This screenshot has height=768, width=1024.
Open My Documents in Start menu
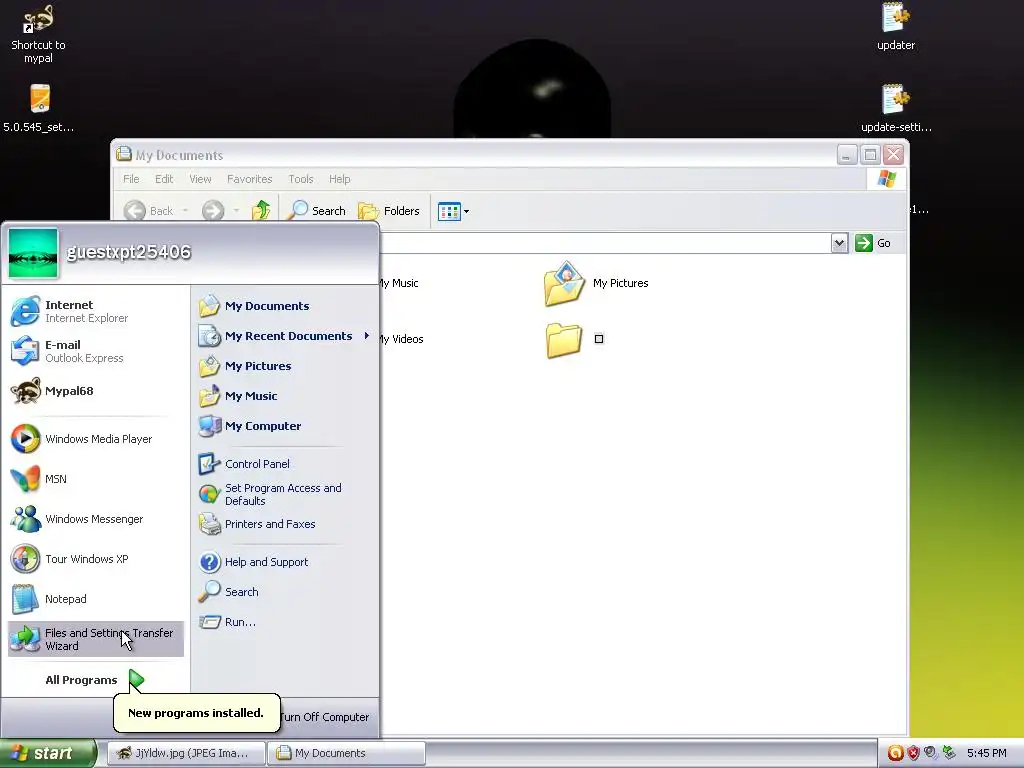click(284, 306)
